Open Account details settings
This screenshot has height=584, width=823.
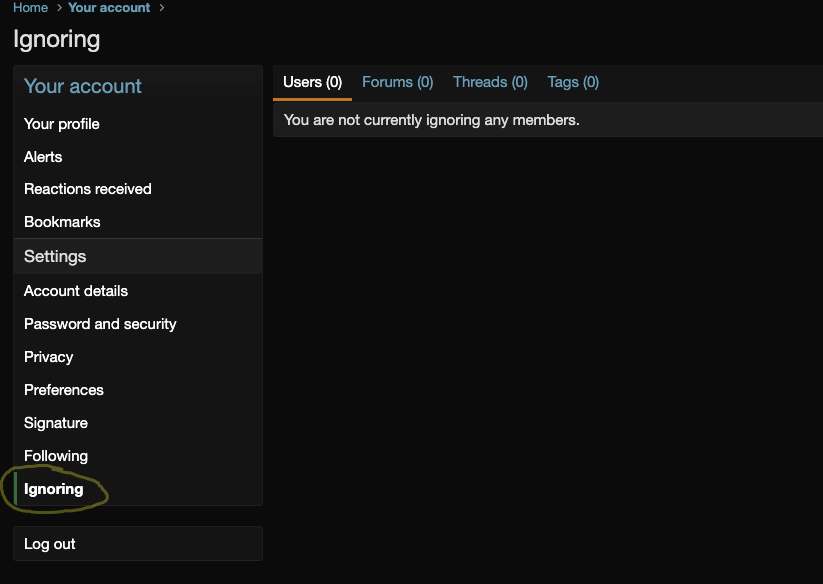click(76, 291)
